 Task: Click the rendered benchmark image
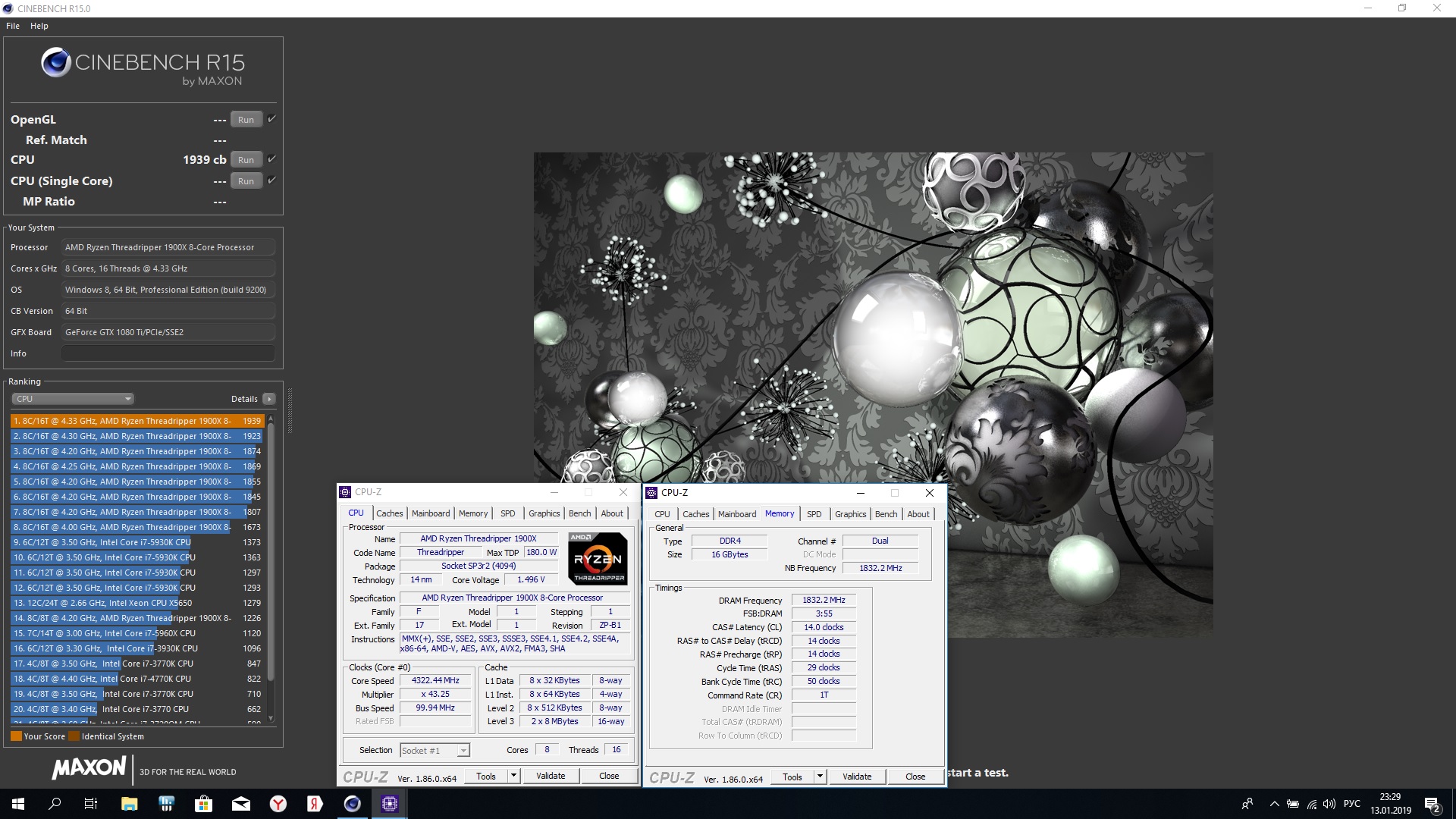pyautogui.click(x=873, y=394)
